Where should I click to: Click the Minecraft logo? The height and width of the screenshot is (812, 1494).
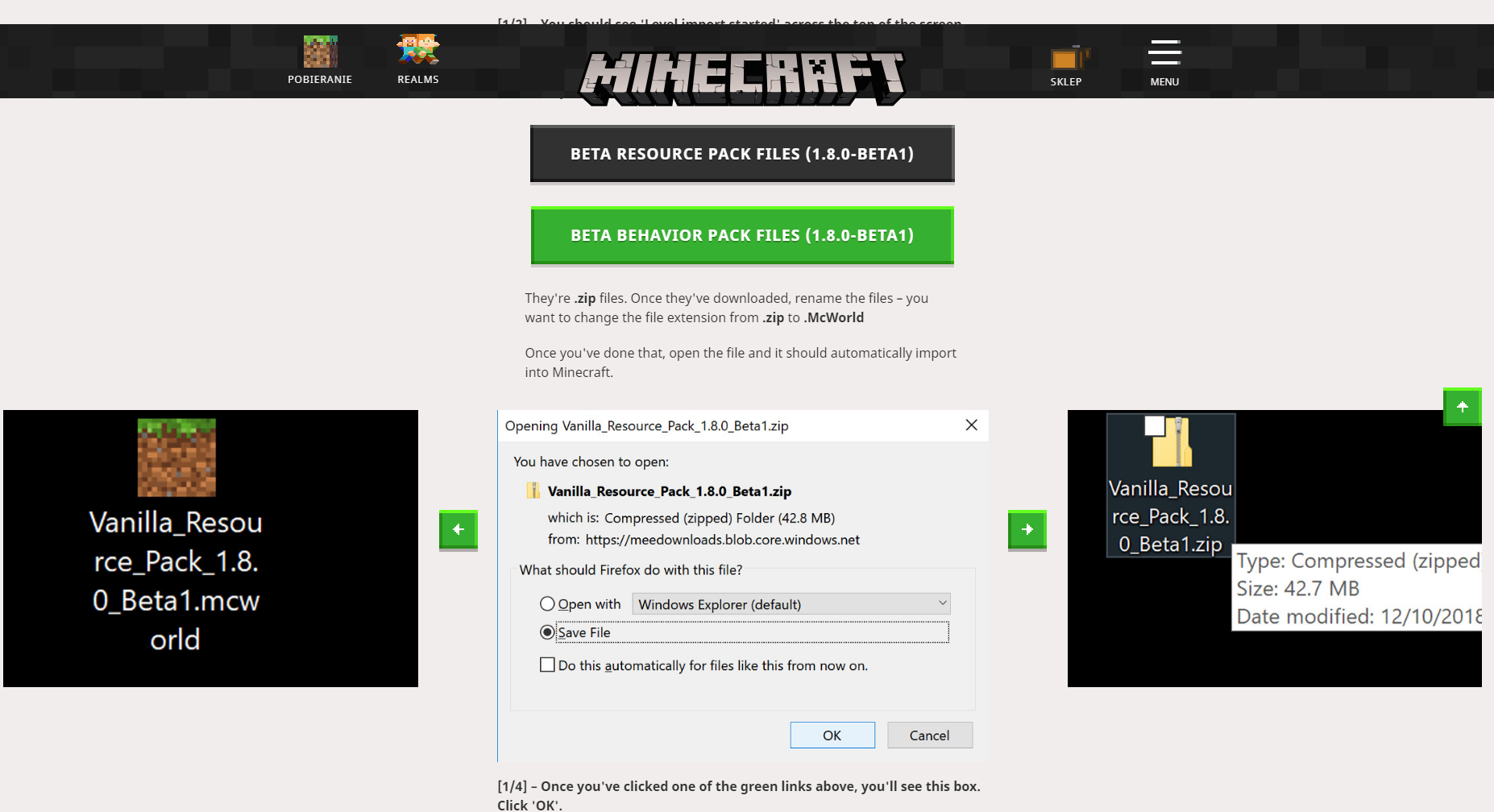[742, 78]
